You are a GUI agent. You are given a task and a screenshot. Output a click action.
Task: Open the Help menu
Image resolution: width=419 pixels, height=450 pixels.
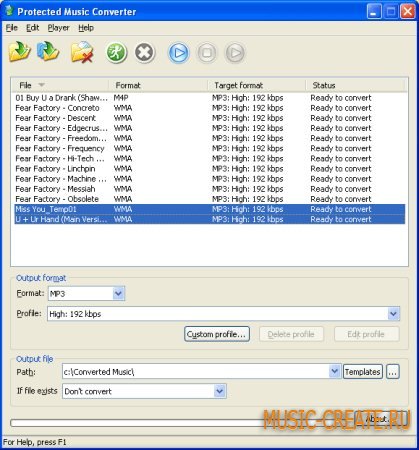(x=86, y=28)
